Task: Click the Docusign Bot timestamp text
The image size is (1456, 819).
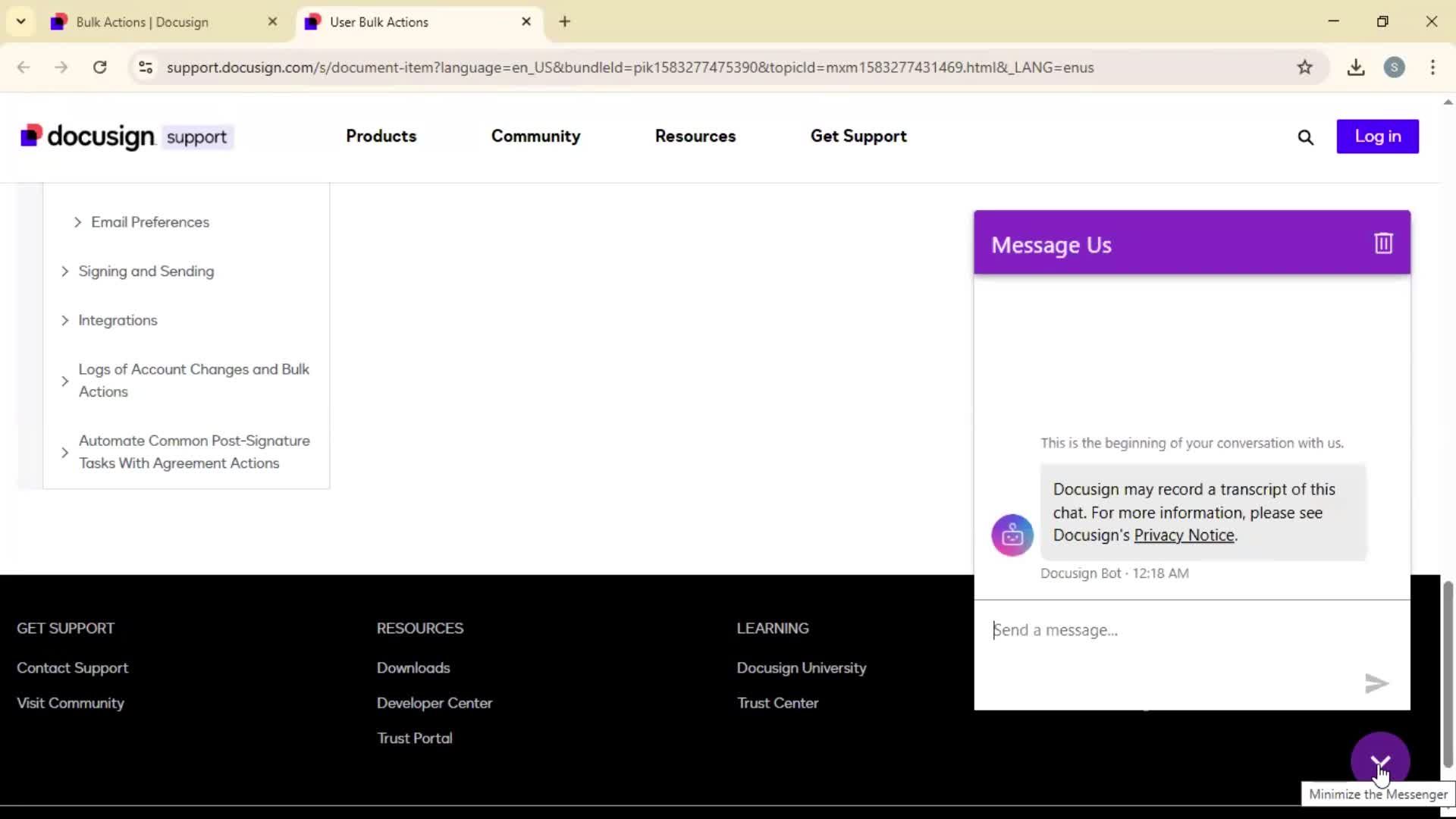Action: 1115,574
